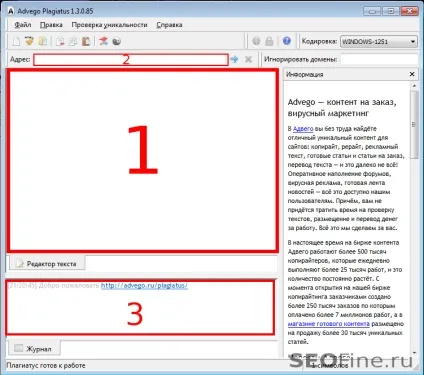Click the info panel scroll-down arrow
The width and height of the screenshot is (424, 375).
click(414, 353)
